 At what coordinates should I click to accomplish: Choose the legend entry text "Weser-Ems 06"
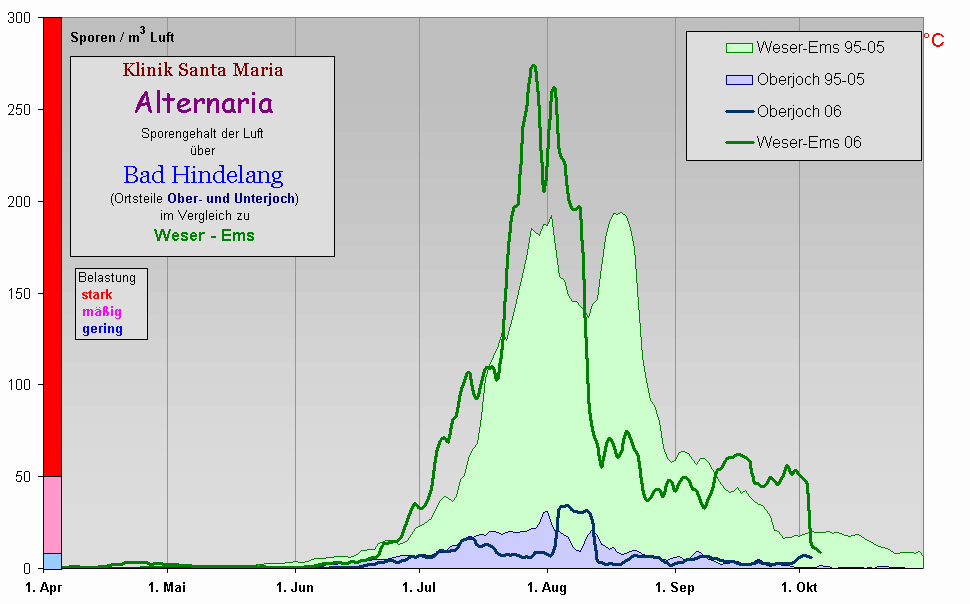click(809, 142)
